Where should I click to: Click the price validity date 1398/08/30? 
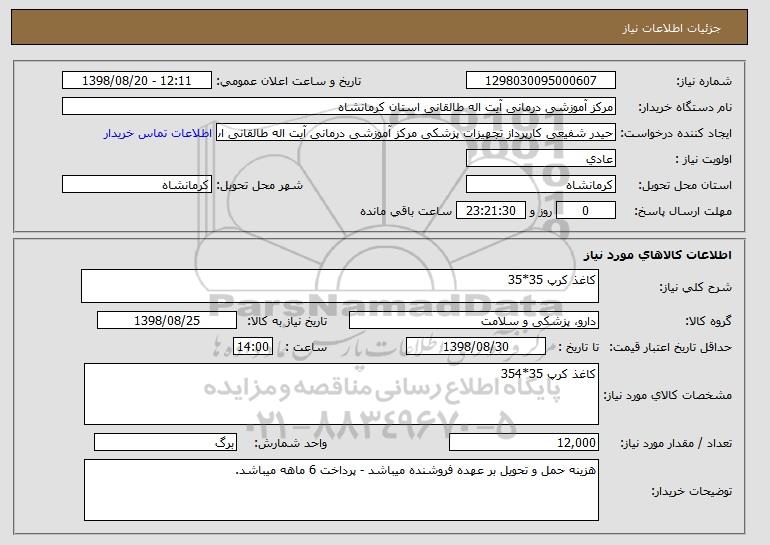[x=476, y=347]
